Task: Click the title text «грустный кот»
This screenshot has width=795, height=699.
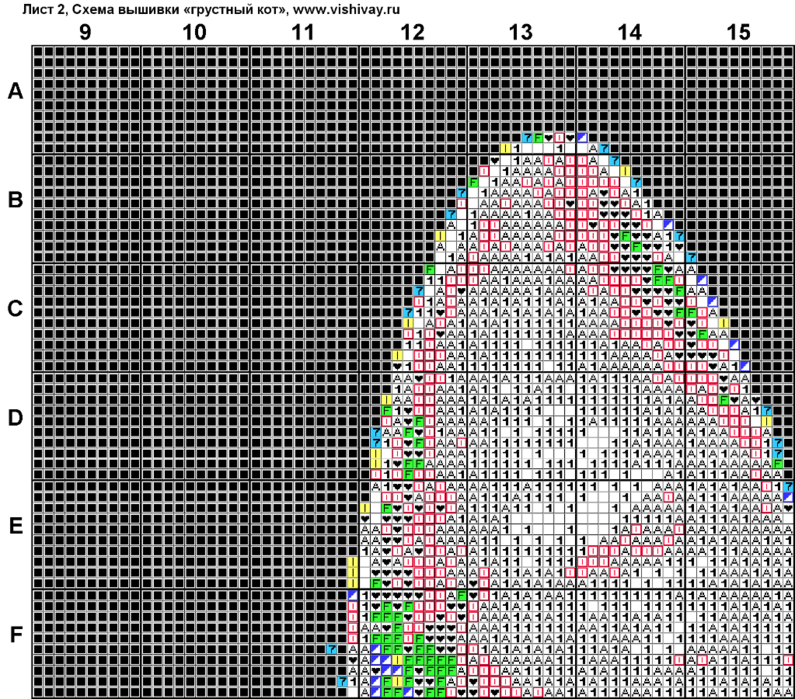Action: (238, 10)
